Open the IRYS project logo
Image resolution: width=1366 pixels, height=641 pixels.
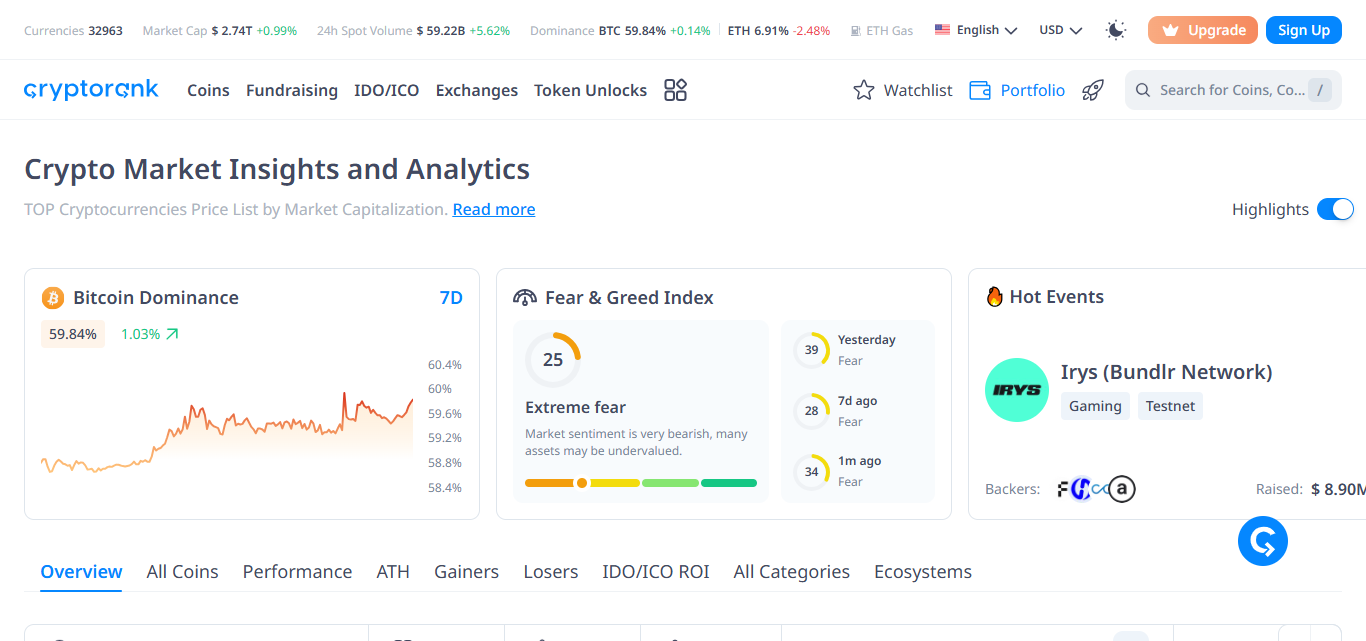pyautogui.click(x=1017, y=390)
